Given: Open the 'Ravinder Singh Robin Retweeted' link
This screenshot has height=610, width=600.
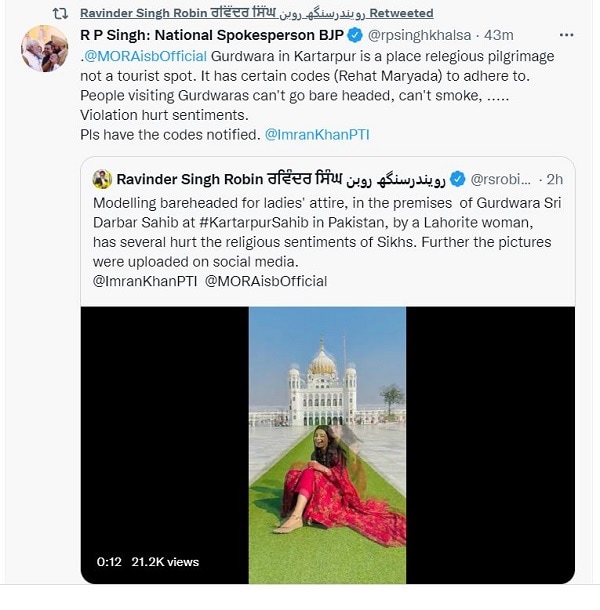Looking at the screenshot, I should [257, 13].
